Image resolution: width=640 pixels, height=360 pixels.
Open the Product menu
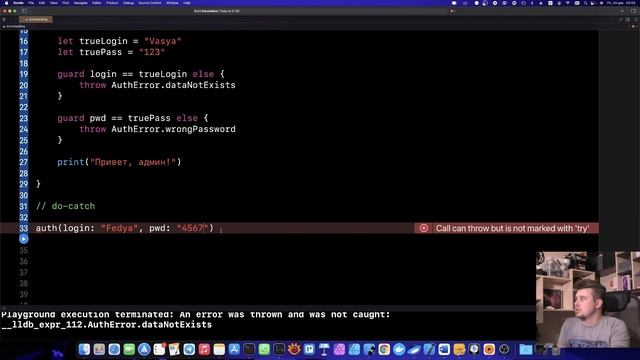112,3
